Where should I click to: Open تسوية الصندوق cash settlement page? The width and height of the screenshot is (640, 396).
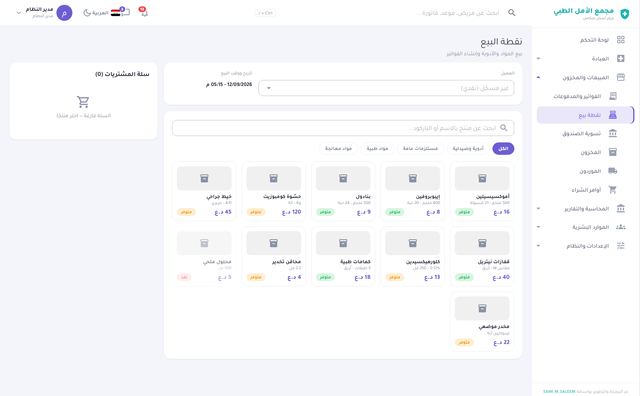coord(585,133)
